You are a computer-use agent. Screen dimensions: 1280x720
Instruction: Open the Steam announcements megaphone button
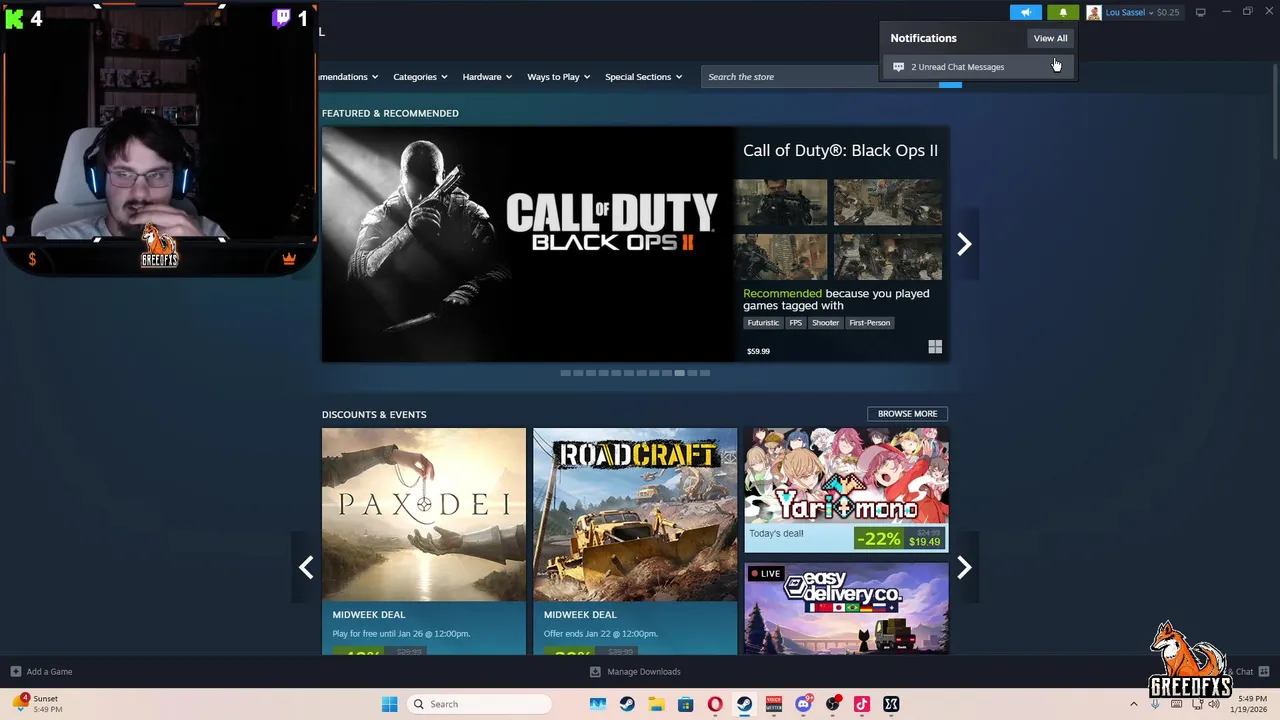1025,12
